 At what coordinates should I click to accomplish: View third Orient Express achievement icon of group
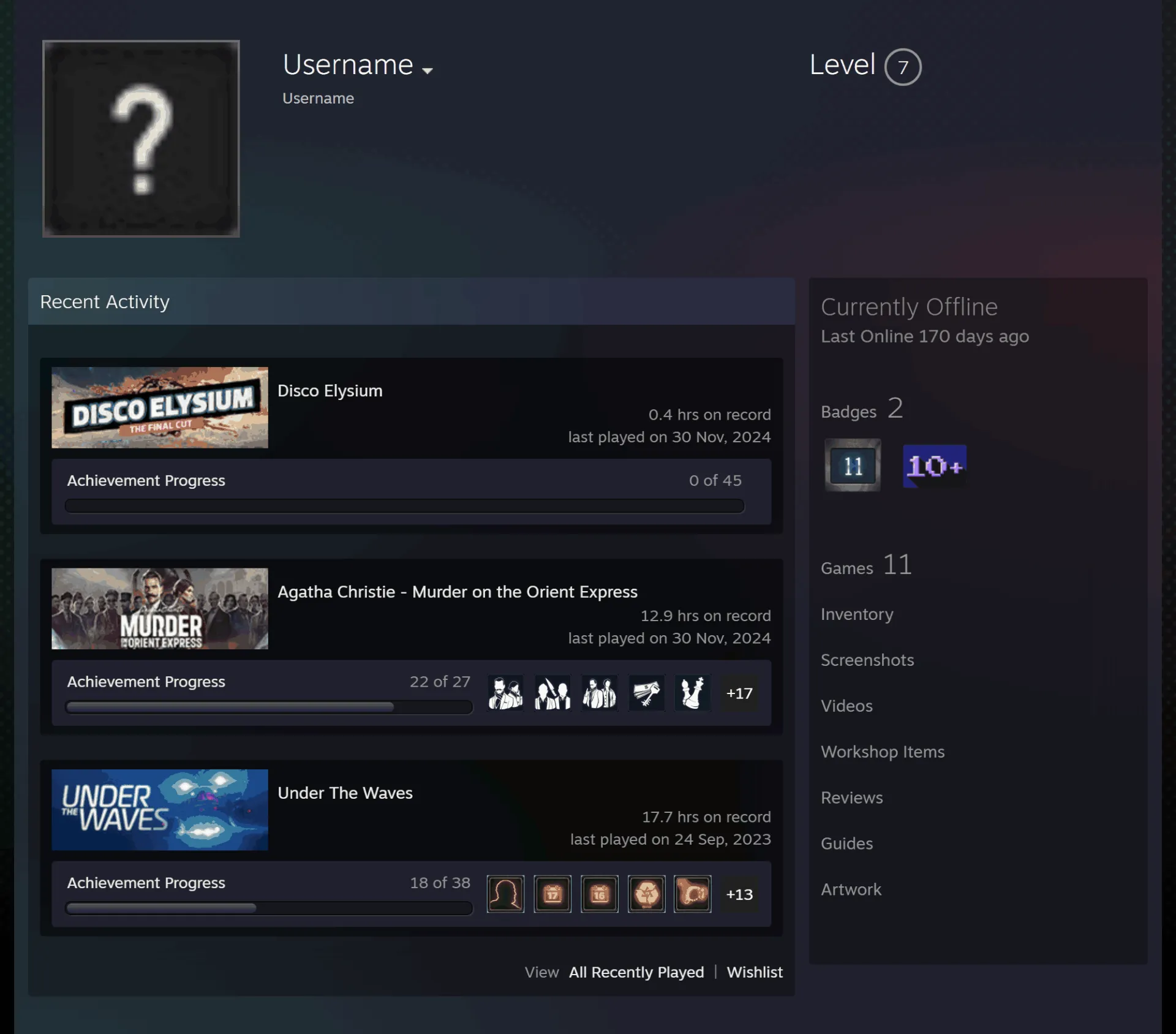[599, 693]
